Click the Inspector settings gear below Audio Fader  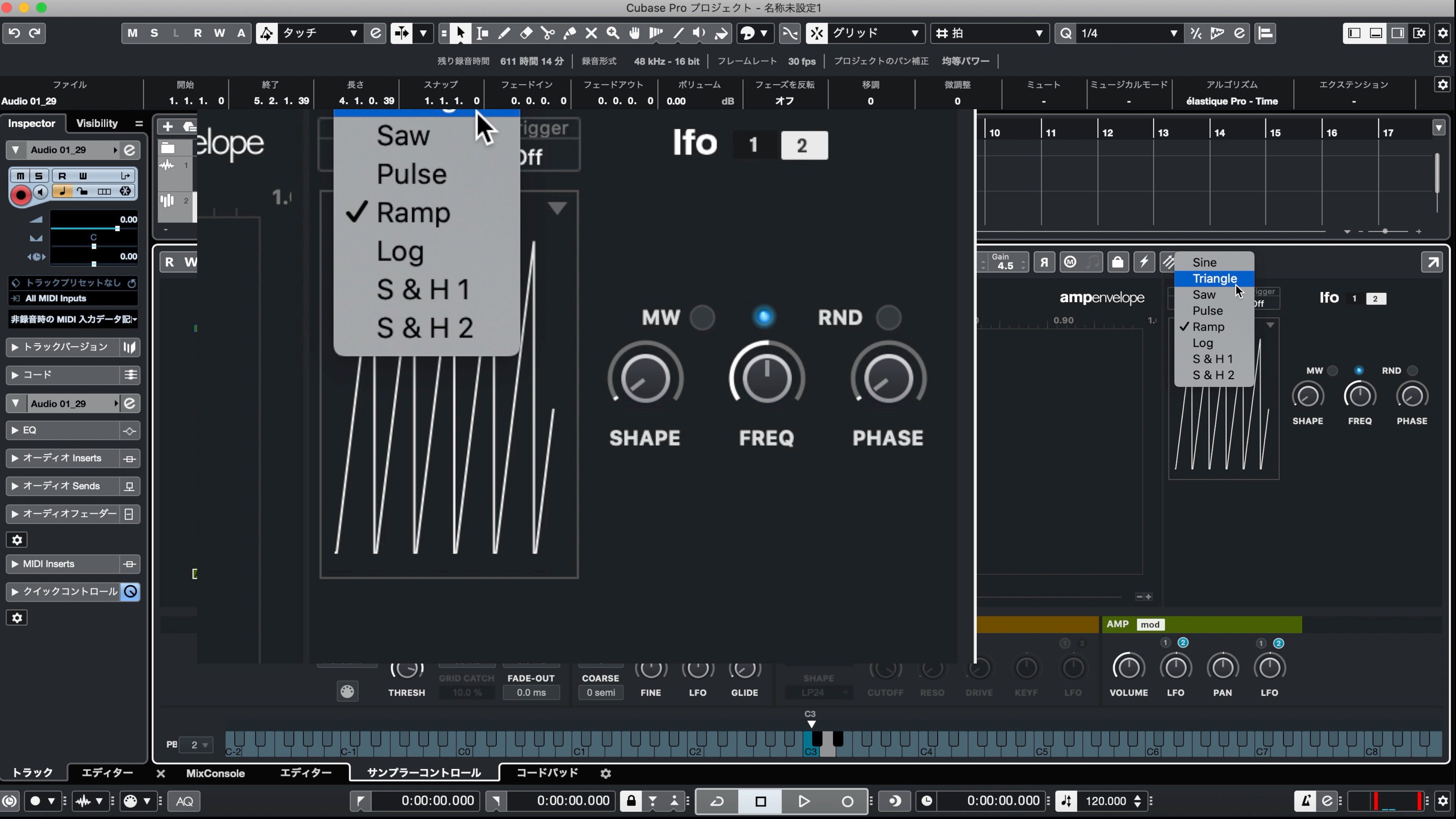tap(17, 540)
